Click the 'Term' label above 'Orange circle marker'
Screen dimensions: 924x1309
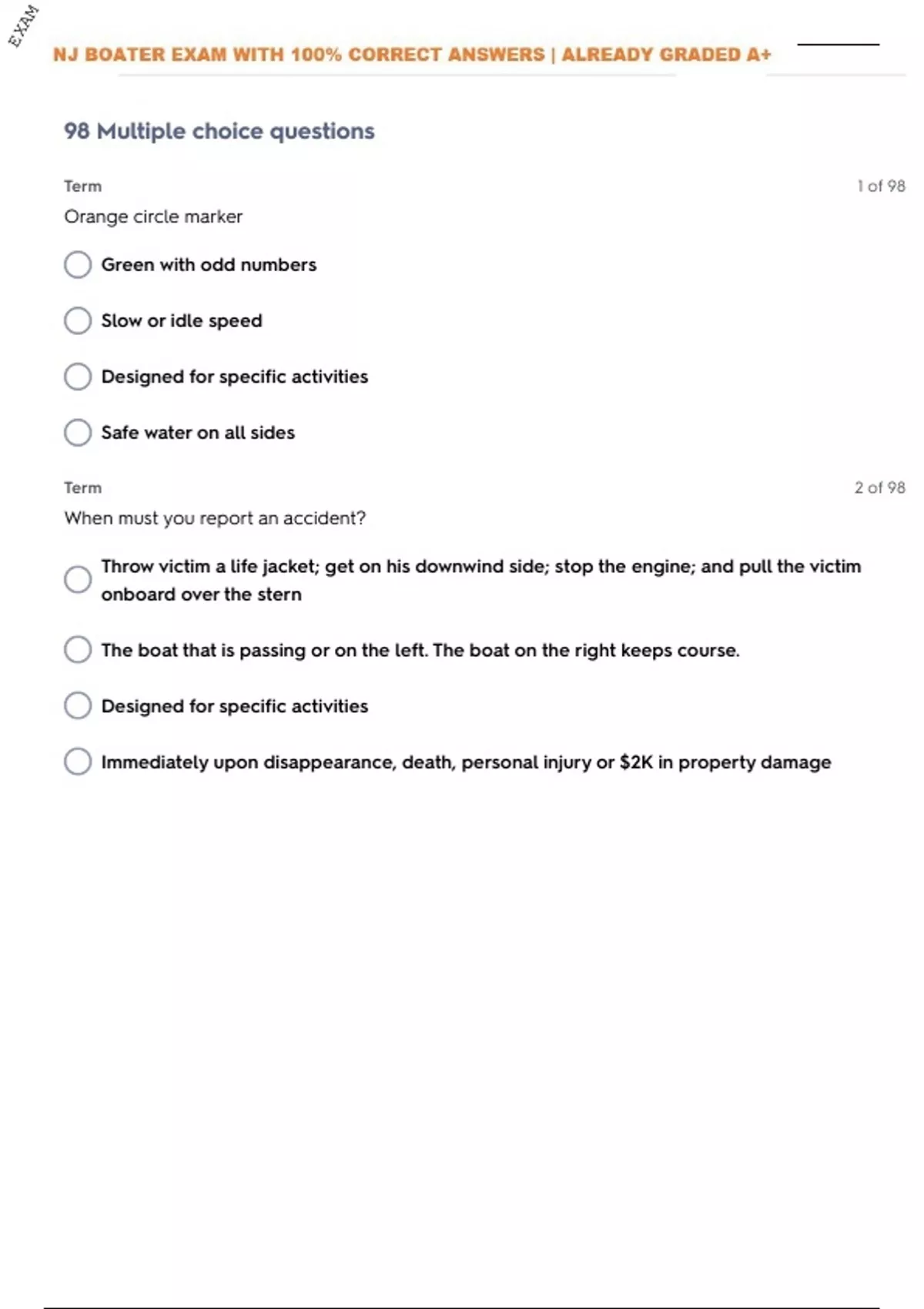pyautogui.click(x=82, y=186)
